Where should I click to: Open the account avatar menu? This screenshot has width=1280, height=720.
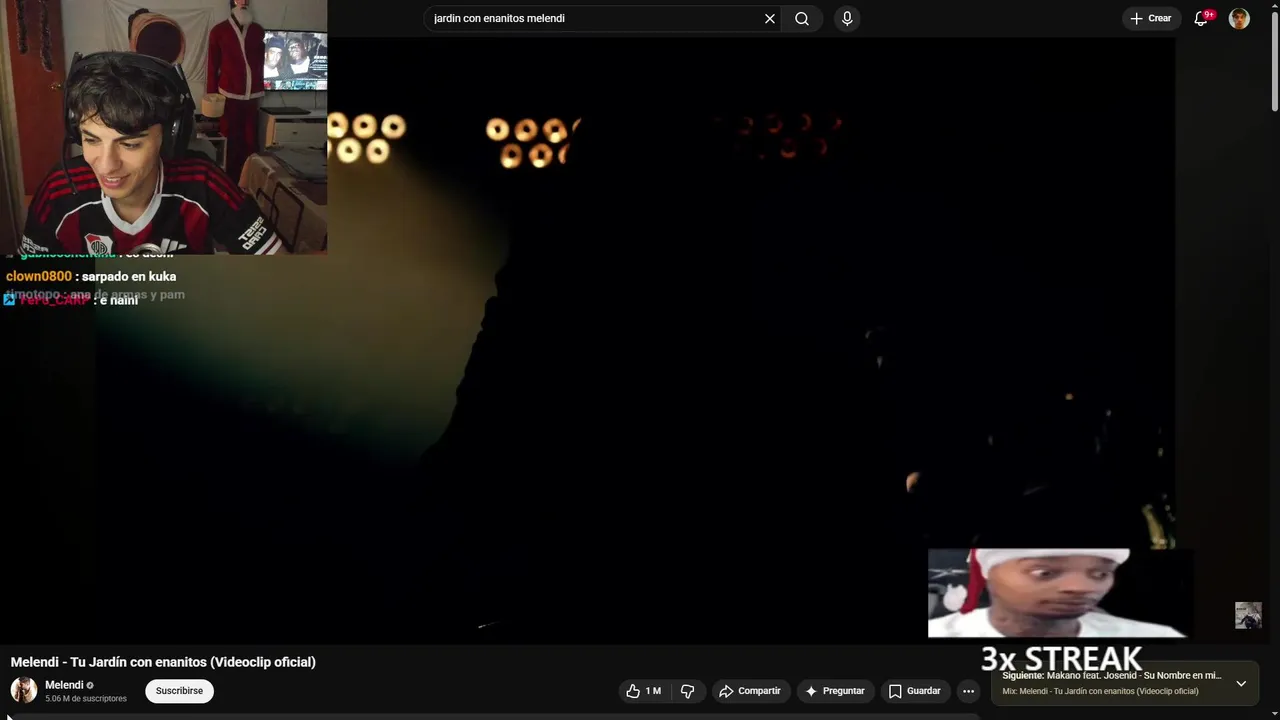coord(1239,19)
